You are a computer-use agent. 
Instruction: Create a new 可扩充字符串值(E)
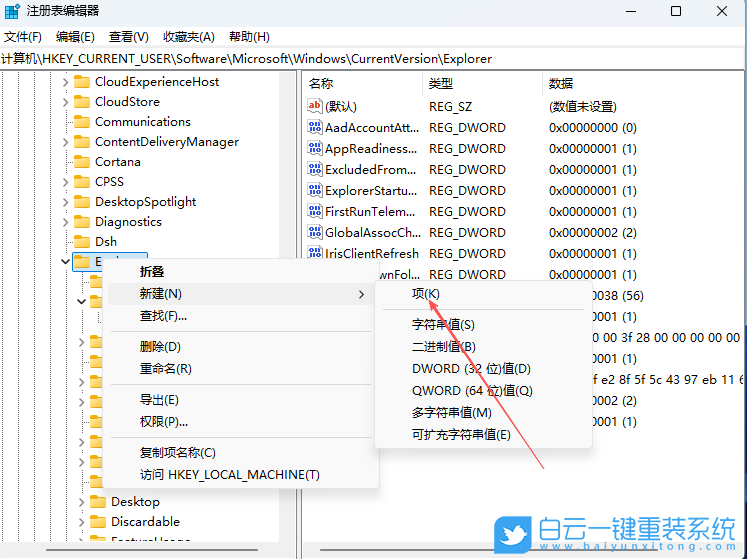pyautogui.click(x=484, y=435)
